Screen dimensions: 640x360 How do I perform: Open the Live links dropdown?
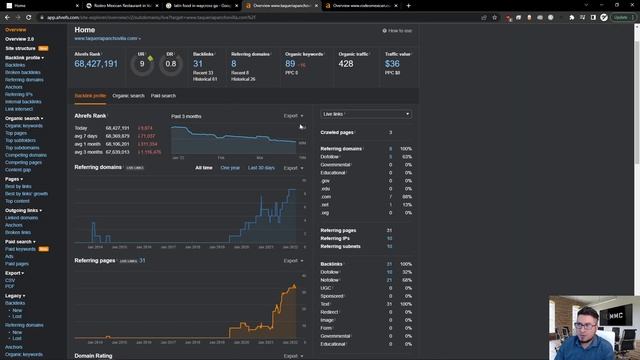(366, 114)
